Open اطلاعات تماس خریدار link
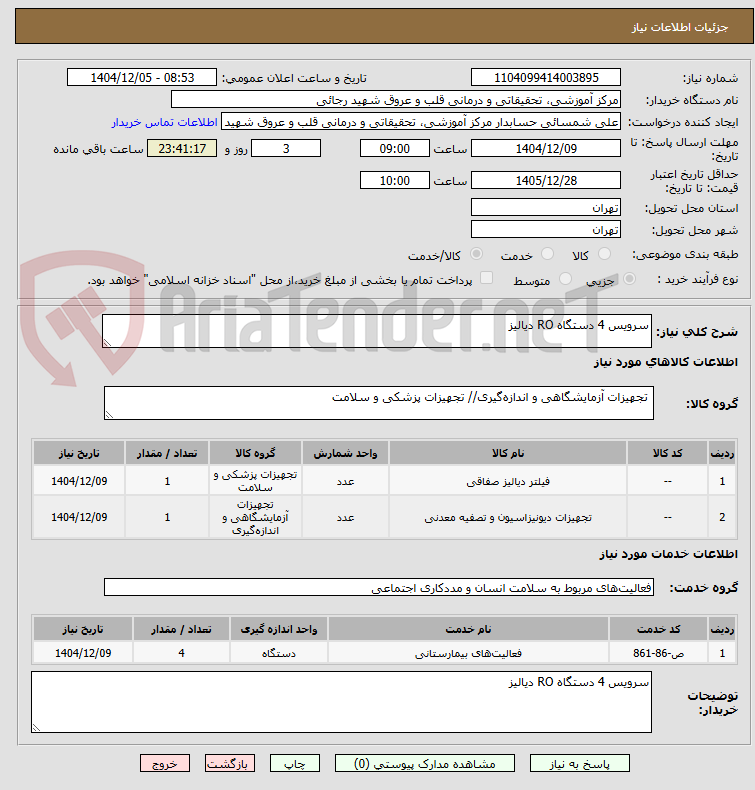The width and height of the screenshot is (755, 790). pyautogui.click(x=165, y=122)
